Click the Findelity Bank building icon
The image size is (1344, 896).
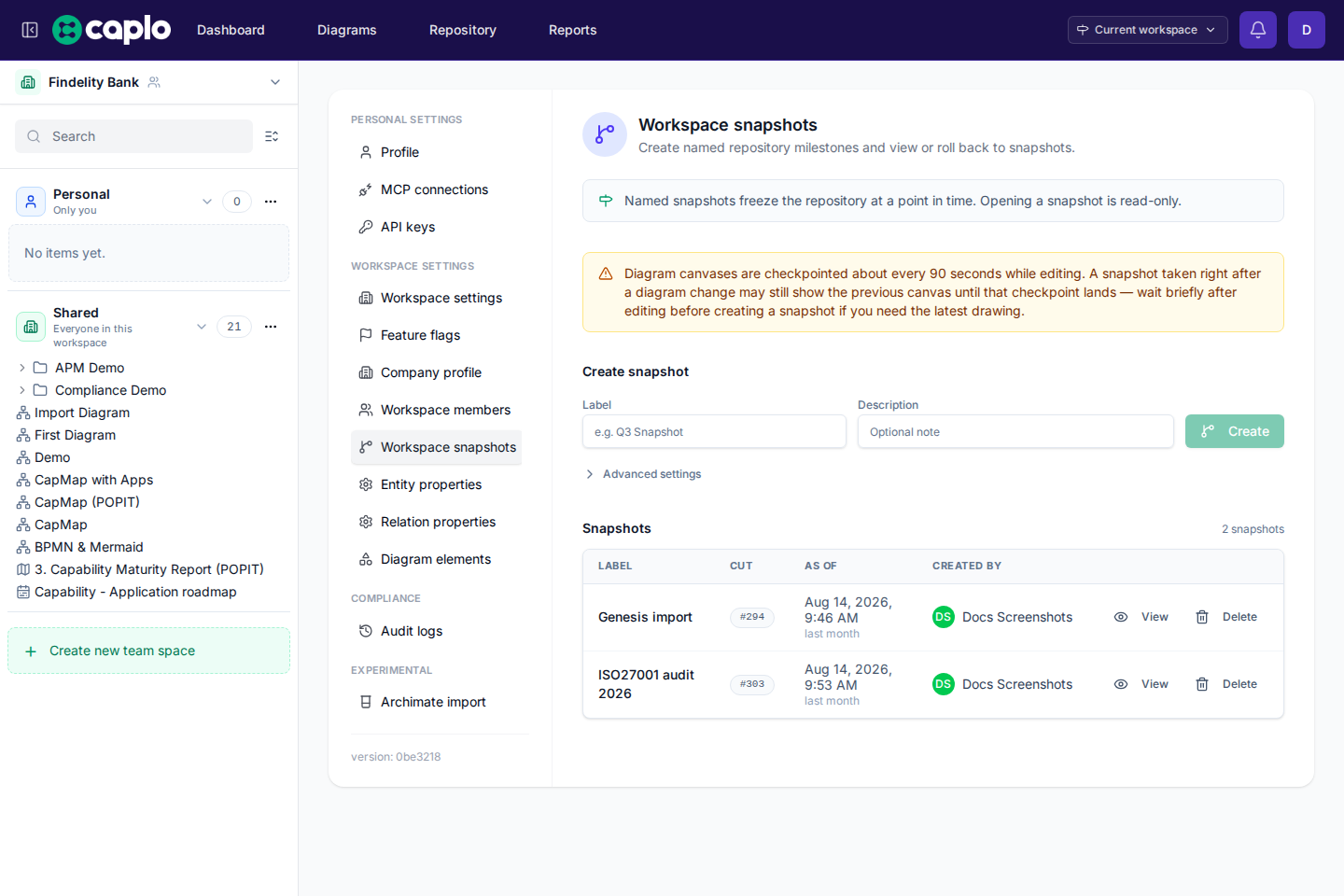click(x=28, y=82)
